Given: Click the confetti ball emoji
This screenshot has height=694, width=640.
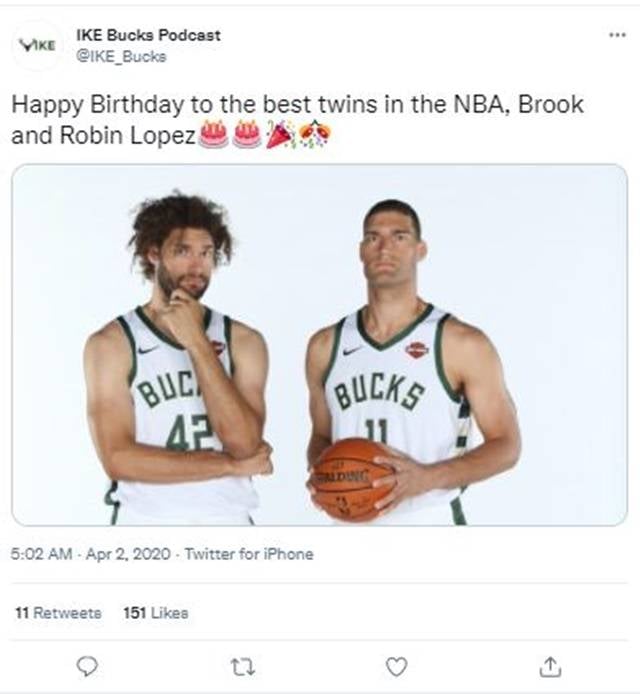Looking at the screenshot, I should [x=314, y=134].
